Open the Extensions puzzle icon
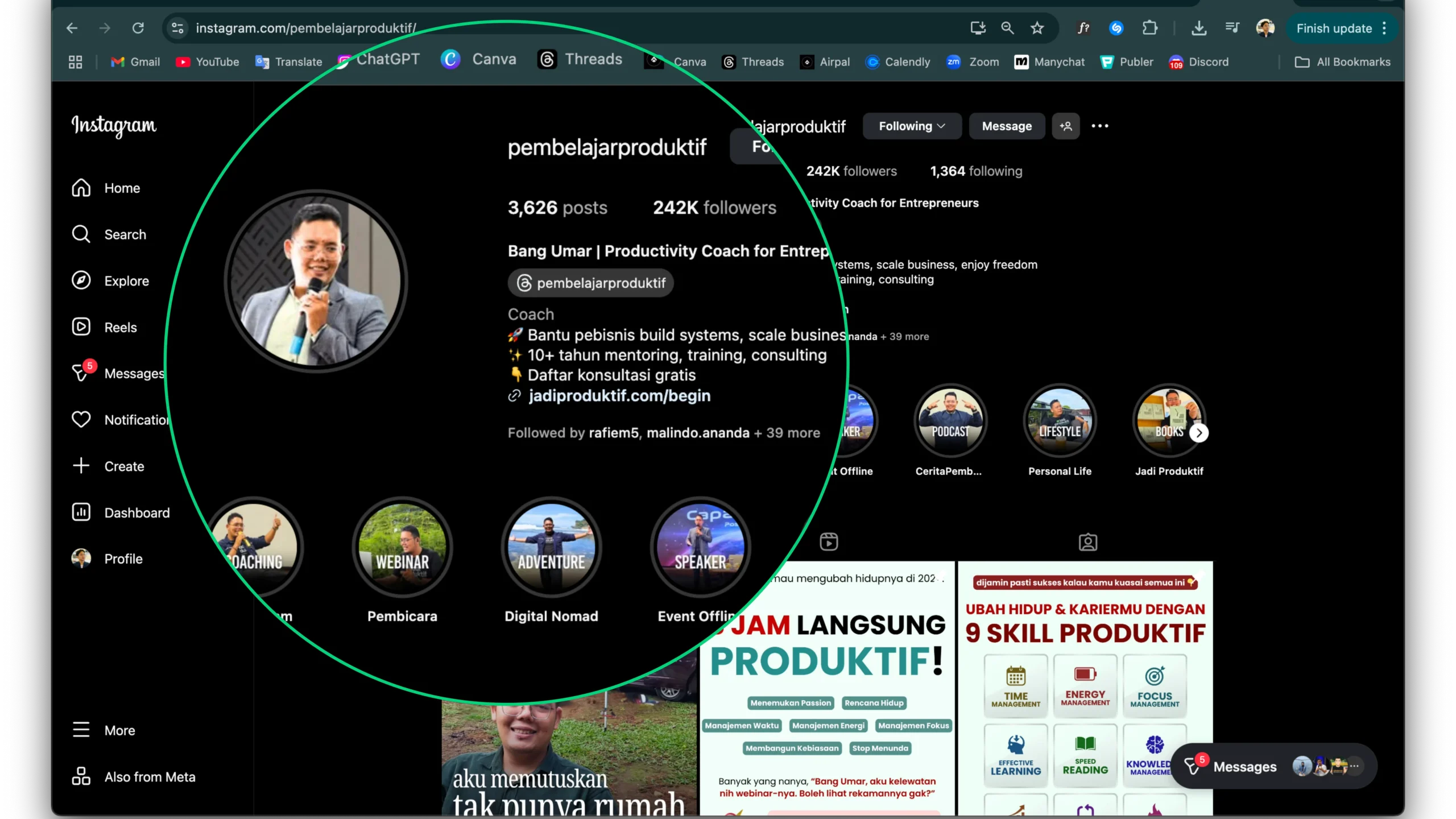 (1150, 28)
